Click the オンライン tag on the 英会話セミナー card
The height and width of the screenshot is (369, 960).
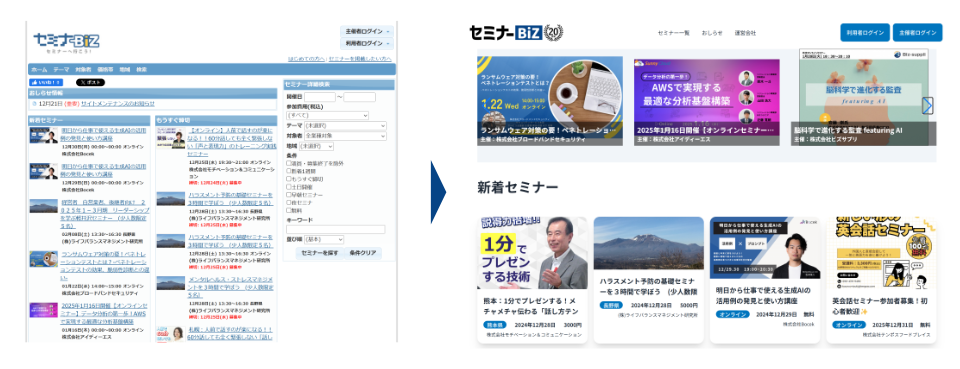click(x=848, y=324)
